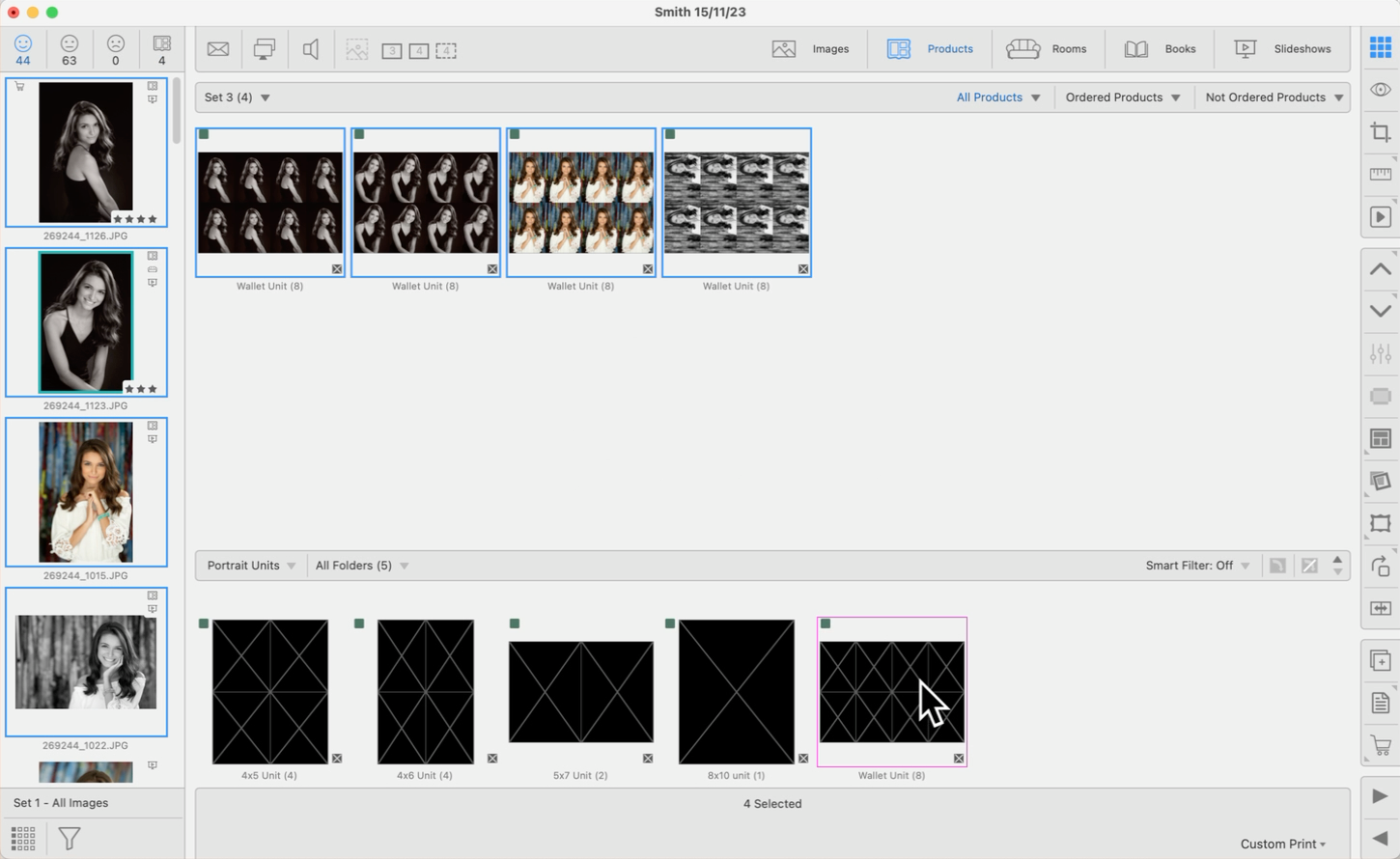Click the thumbnail grid view icon
Image resolution: width=1400 pixels, height=859 pixels.
tap(23, 838)
